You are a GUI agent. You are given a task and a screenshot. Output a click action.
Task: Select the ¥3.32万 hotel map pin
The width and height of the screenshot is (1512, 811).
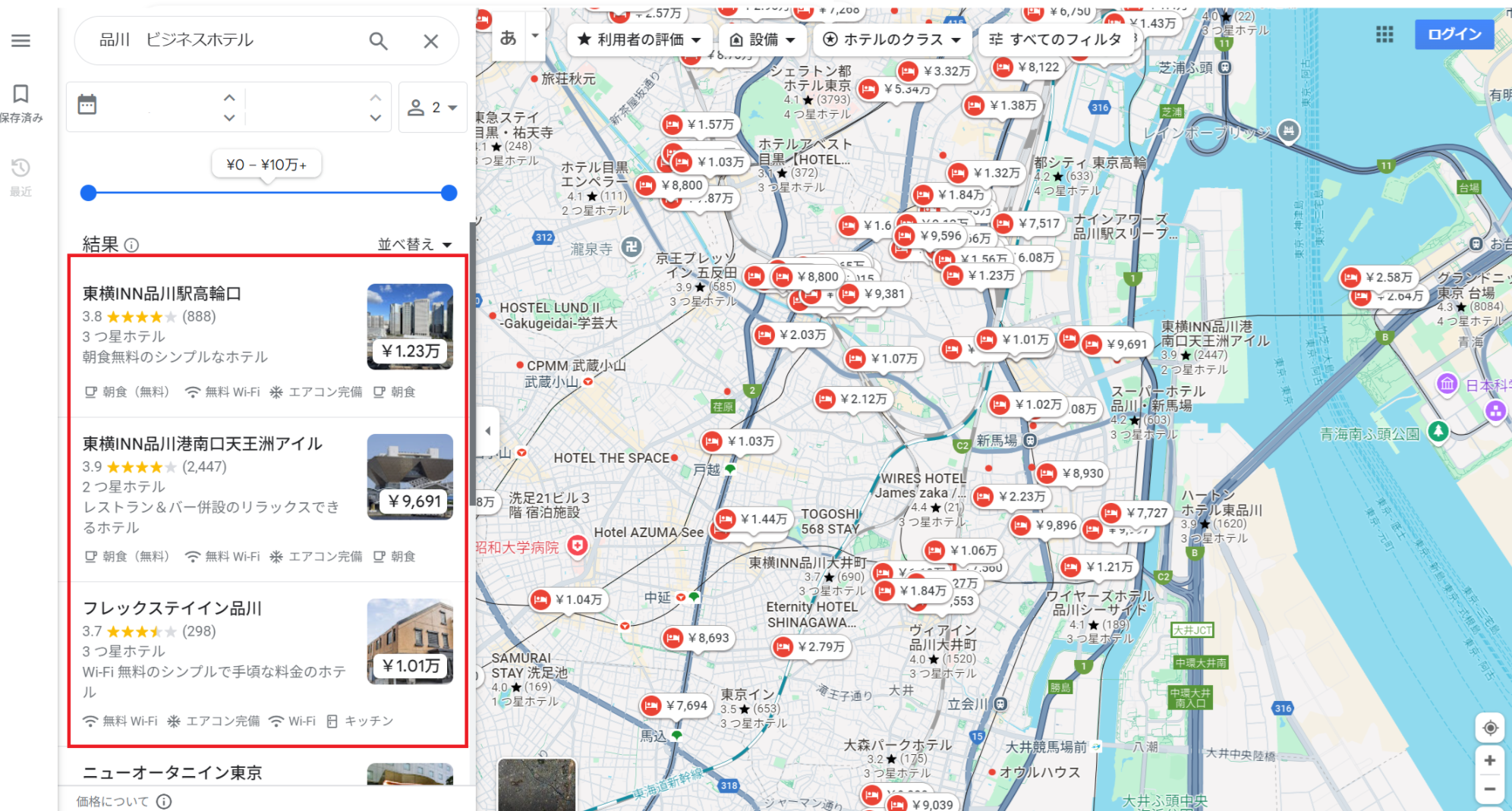[935, 71]
